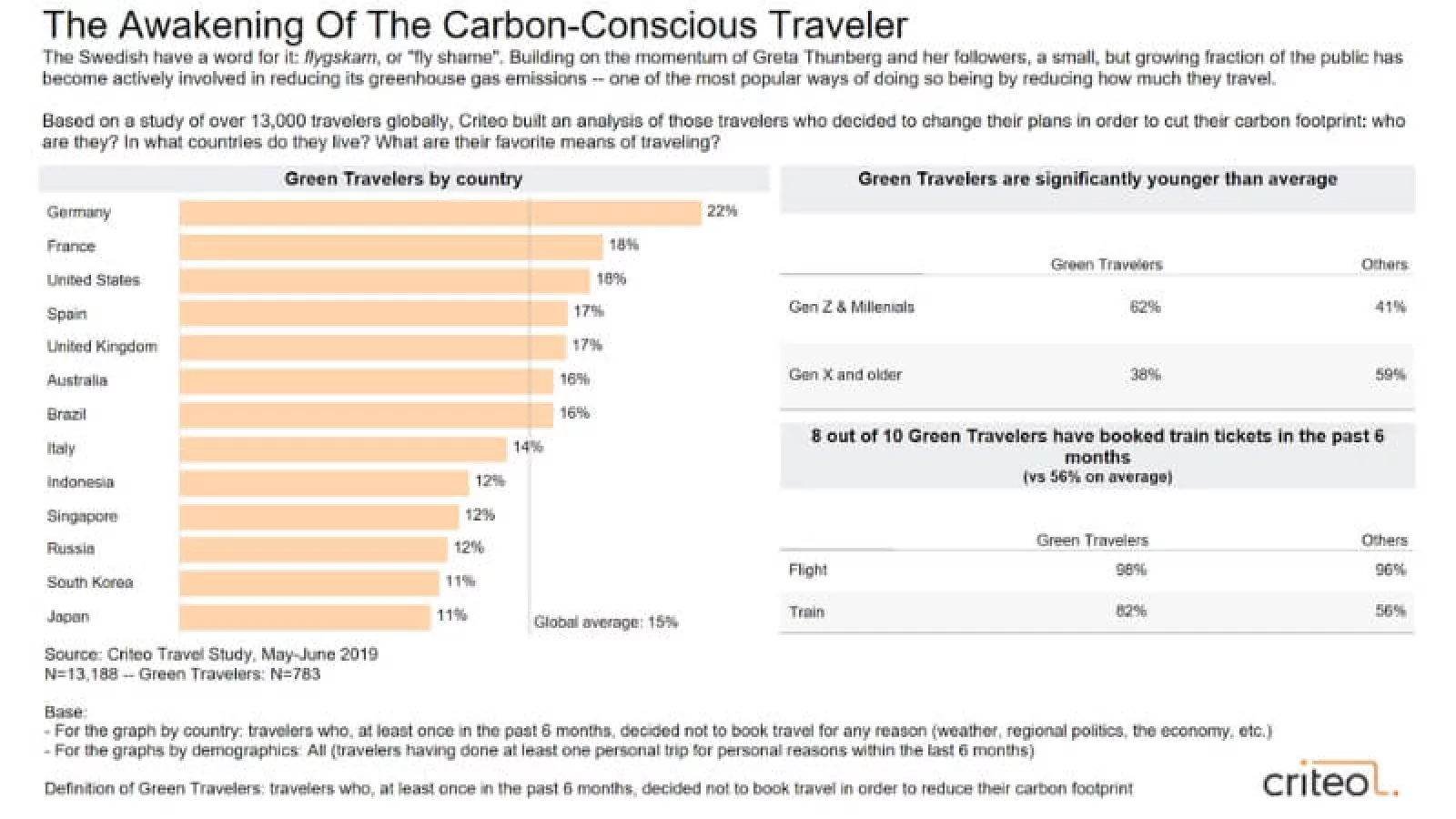This screenshot has width=1456, height=819.
Task: Click the Germany 22% bar
Action: point(440,213)
